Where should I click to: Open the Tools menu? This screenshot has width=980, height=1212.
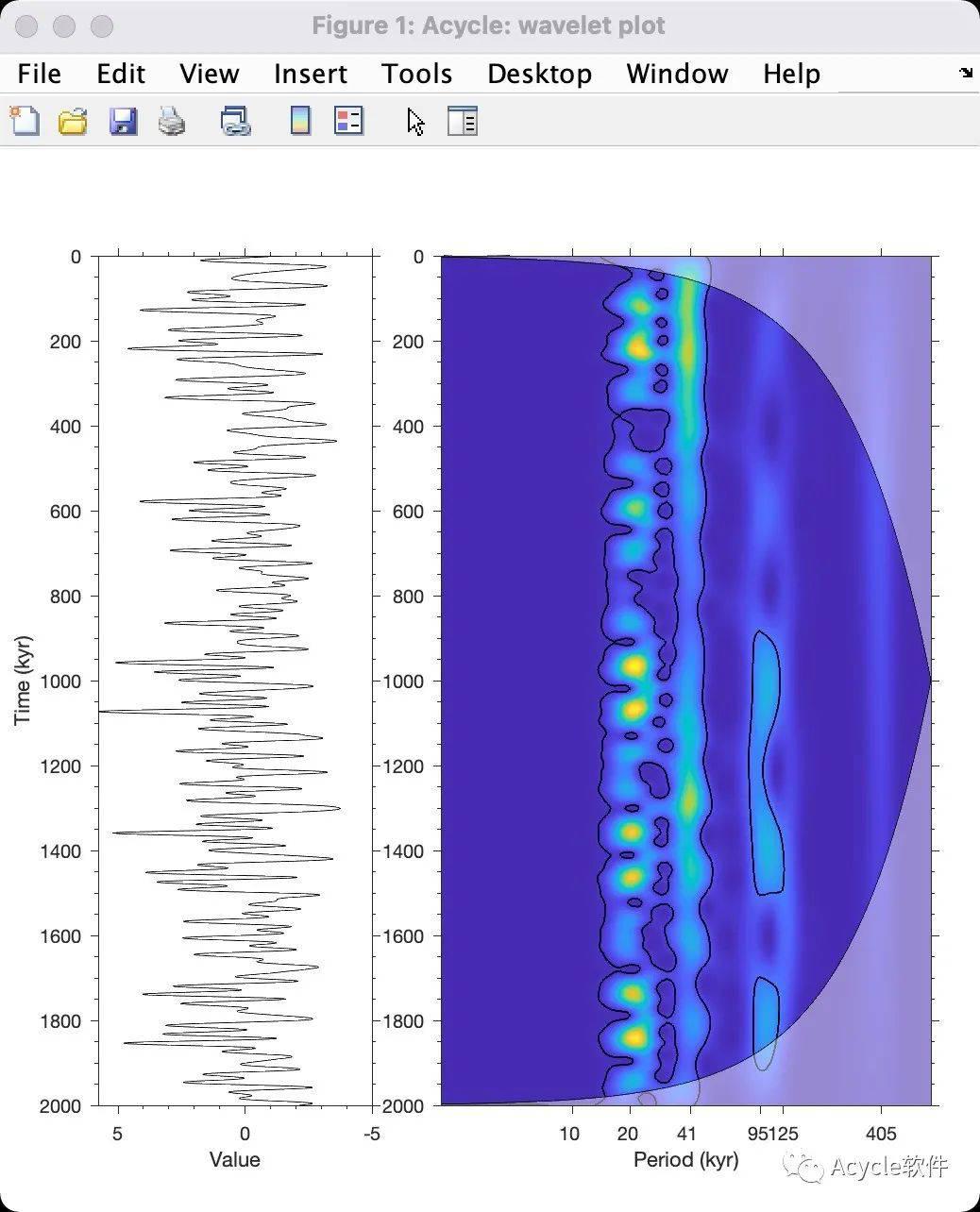point(416,73)
